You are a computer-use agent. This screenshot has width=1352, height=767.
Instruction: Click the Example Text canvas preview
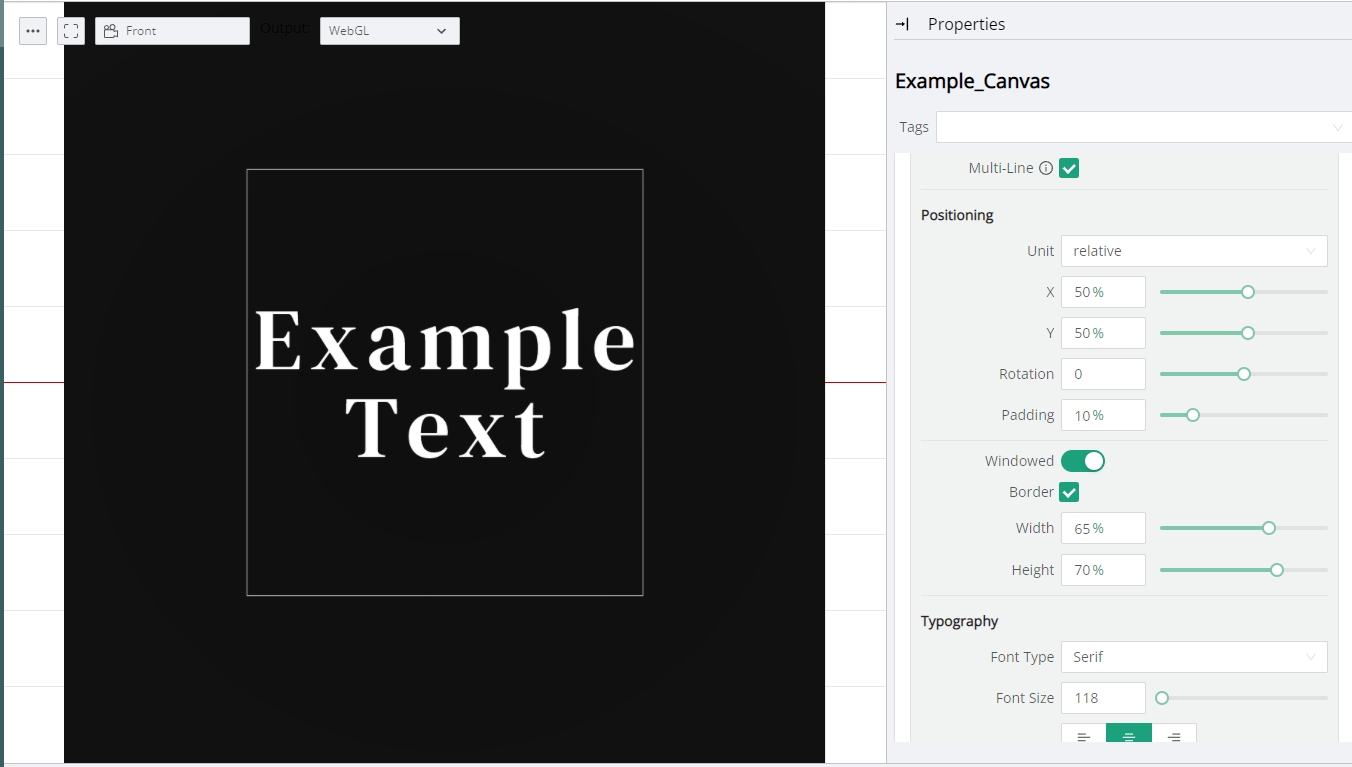pos(445,383)
